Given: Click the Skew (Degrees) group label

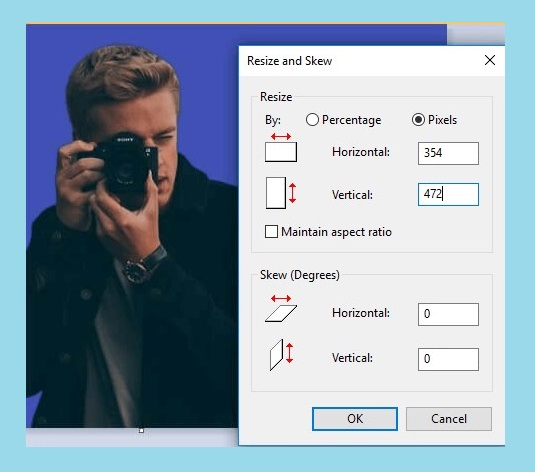Looking at the screenshot, I should click(300, 275).
